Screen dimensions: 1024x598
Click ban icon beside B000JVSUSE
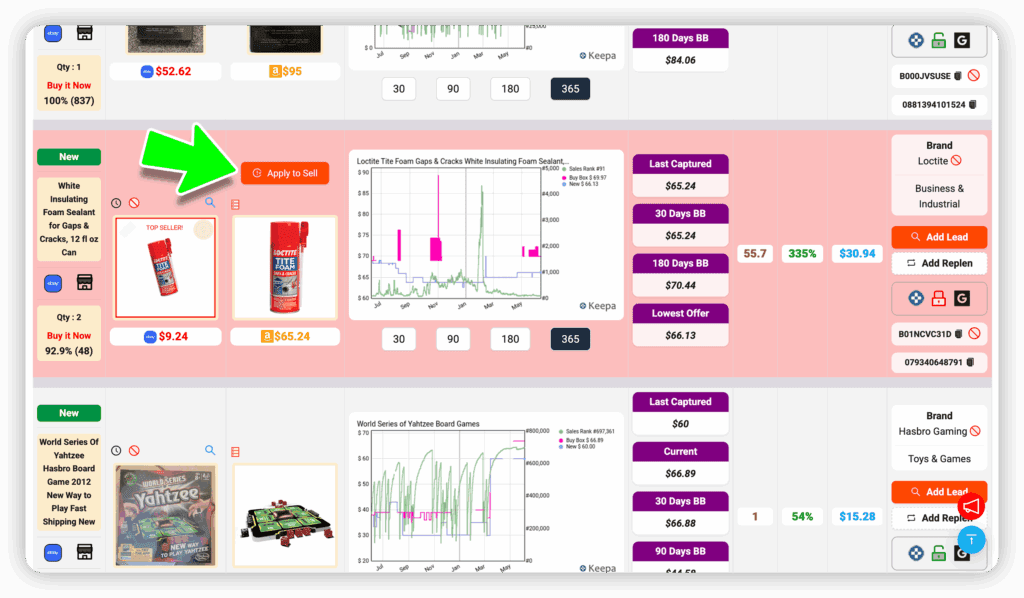coord(974,75)
